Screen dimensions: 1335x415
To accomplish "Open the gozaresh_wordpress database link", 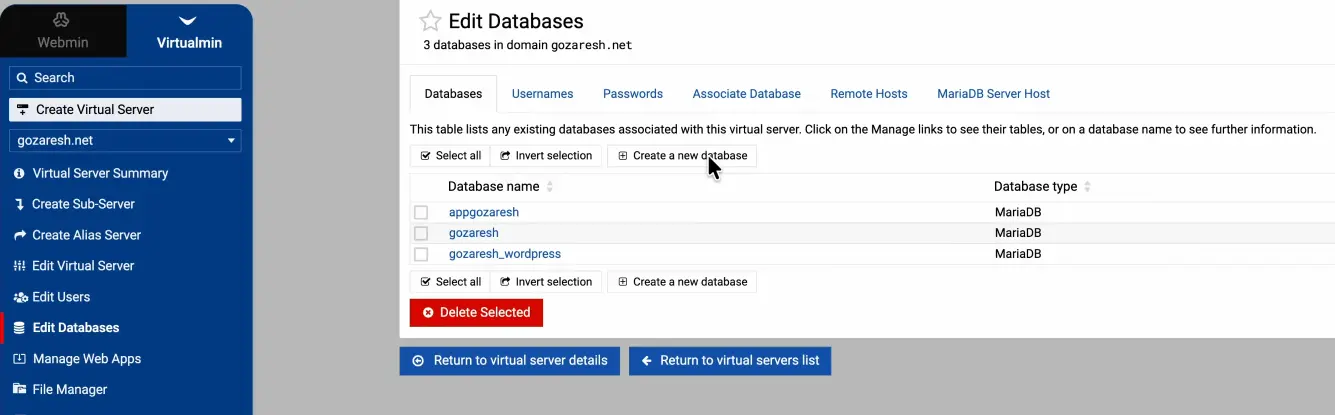I will [504, 254].
